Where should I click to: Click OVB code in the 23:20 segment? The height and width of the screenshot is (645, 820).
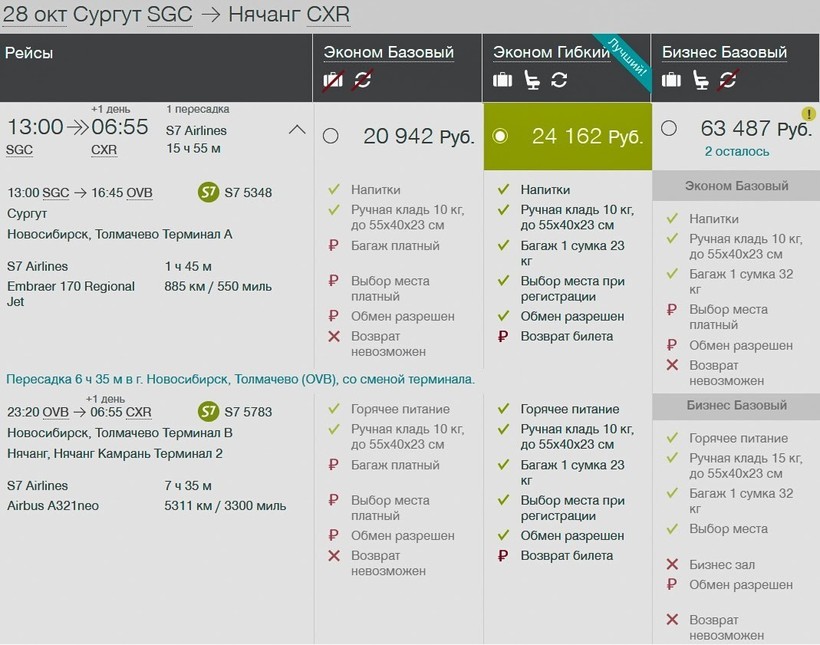55,412
